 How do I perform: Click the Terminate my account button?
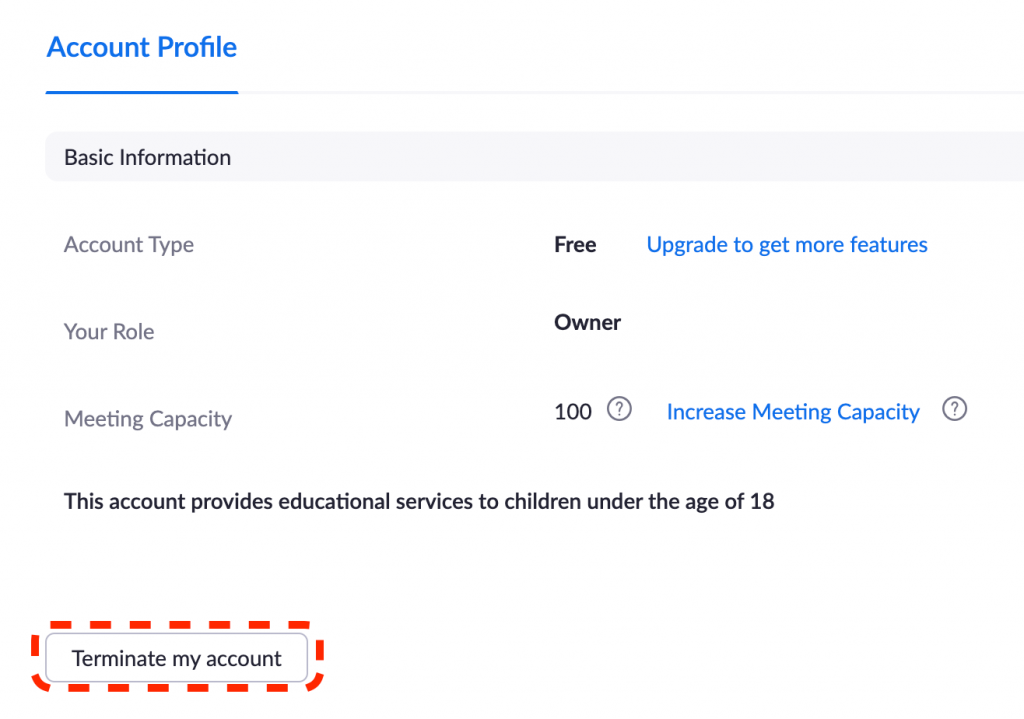[x=176, y=658]
